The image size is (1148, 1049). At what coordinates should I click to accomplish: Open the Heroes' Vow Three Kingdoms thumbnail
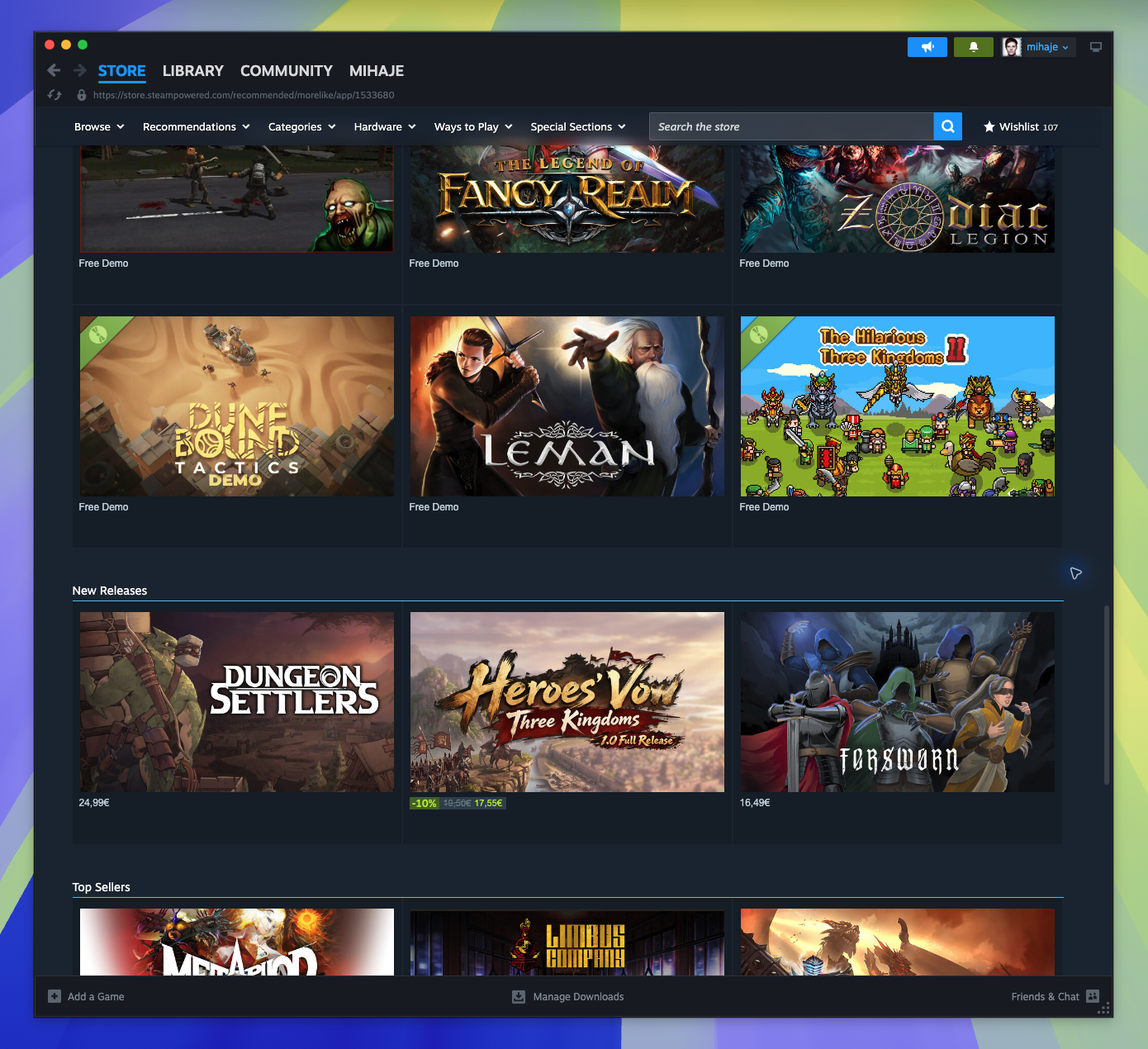tap(567, 702)
